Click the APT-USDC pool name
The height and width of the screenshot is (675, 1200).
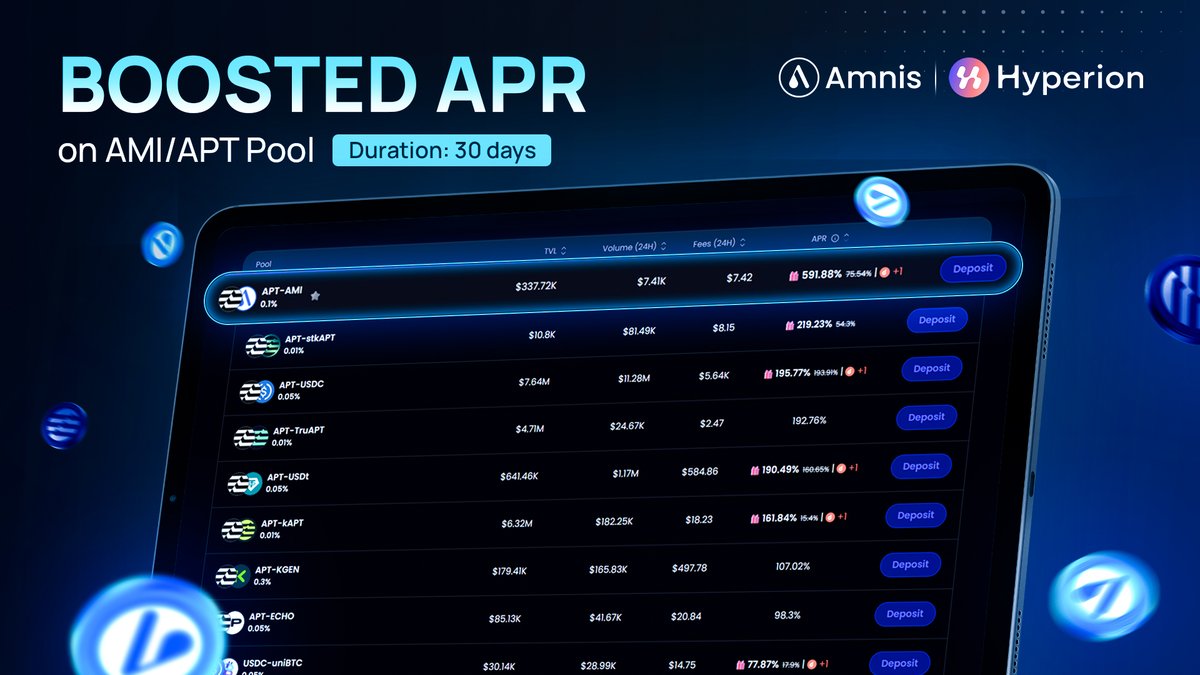[x=301, y=384]
